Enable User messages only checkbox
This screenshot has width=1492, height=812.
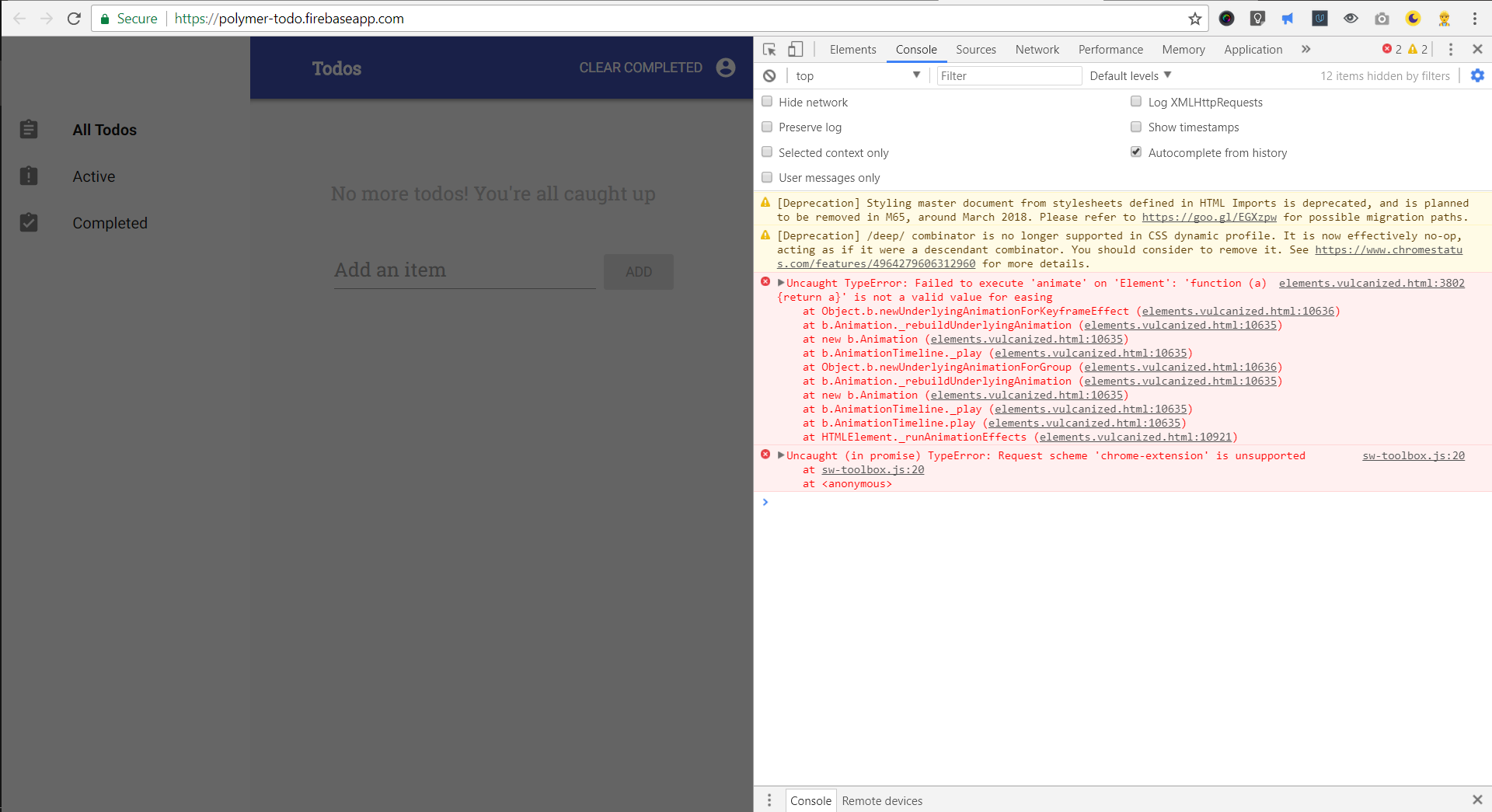pyautogui.click(x=767, y=177)
